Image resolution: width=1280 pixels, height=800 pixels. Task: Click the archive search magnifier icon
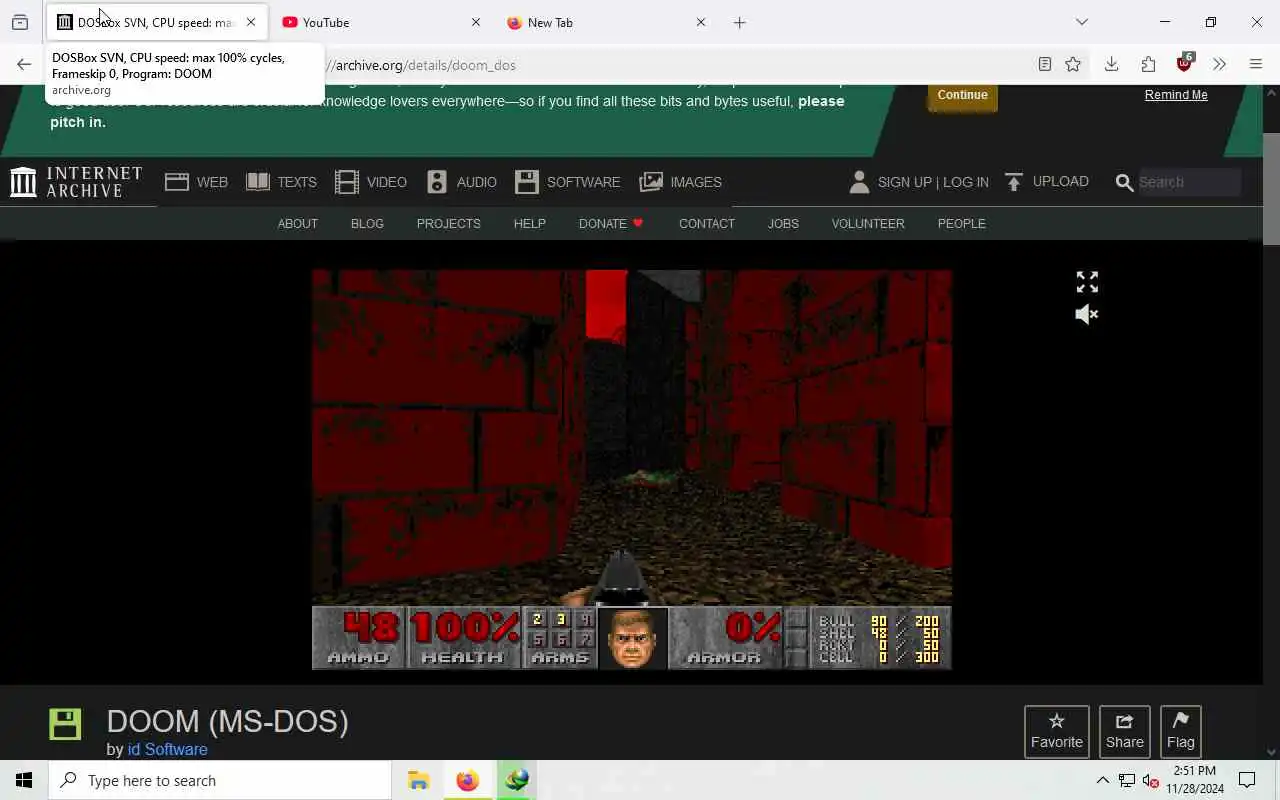tap(1124, 183)
